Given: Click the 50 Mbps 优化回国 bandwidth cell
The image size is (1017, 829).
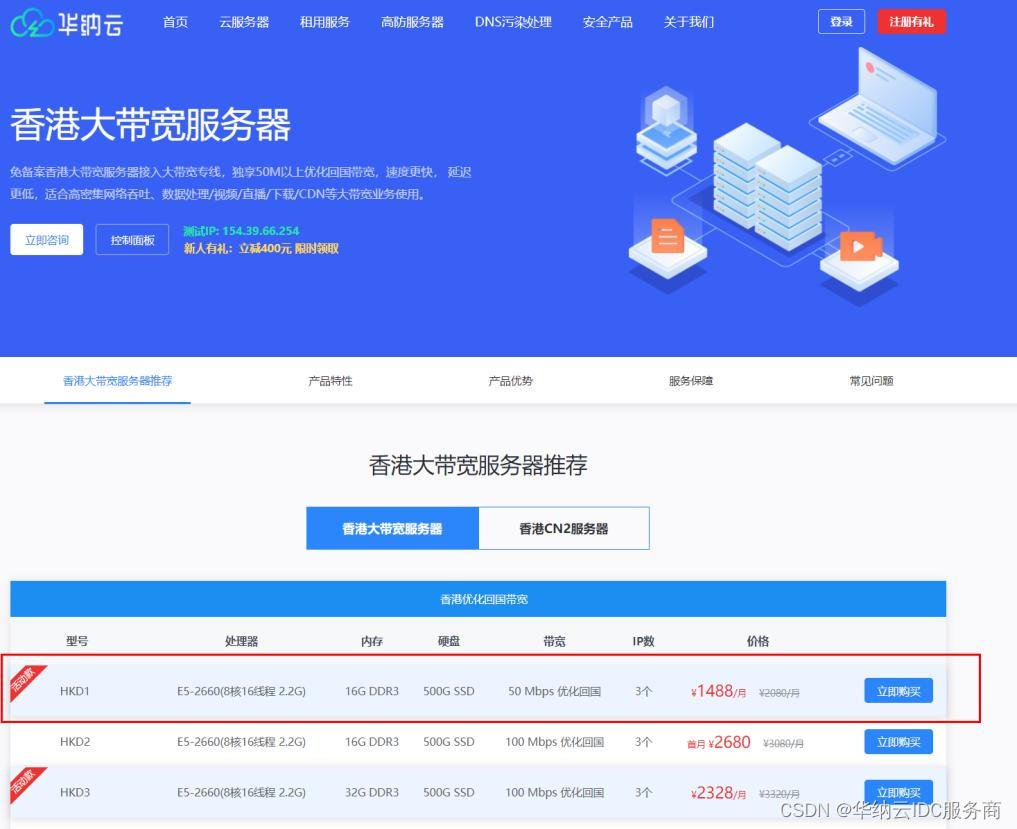Looking at the screenshot, I should [x=555, y=691].
